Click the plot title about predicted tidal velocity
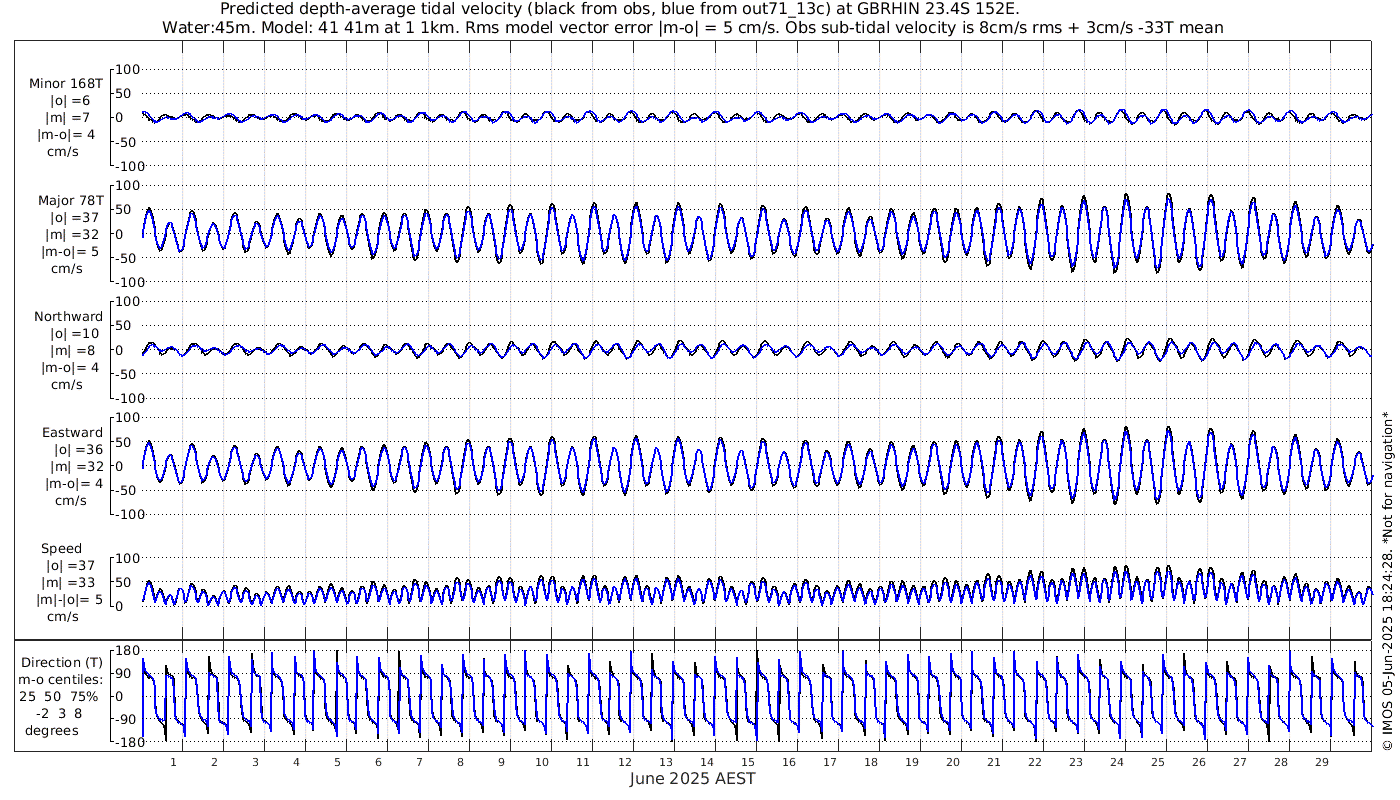This screenshot has width=1400, height=800. click(620, 10)
